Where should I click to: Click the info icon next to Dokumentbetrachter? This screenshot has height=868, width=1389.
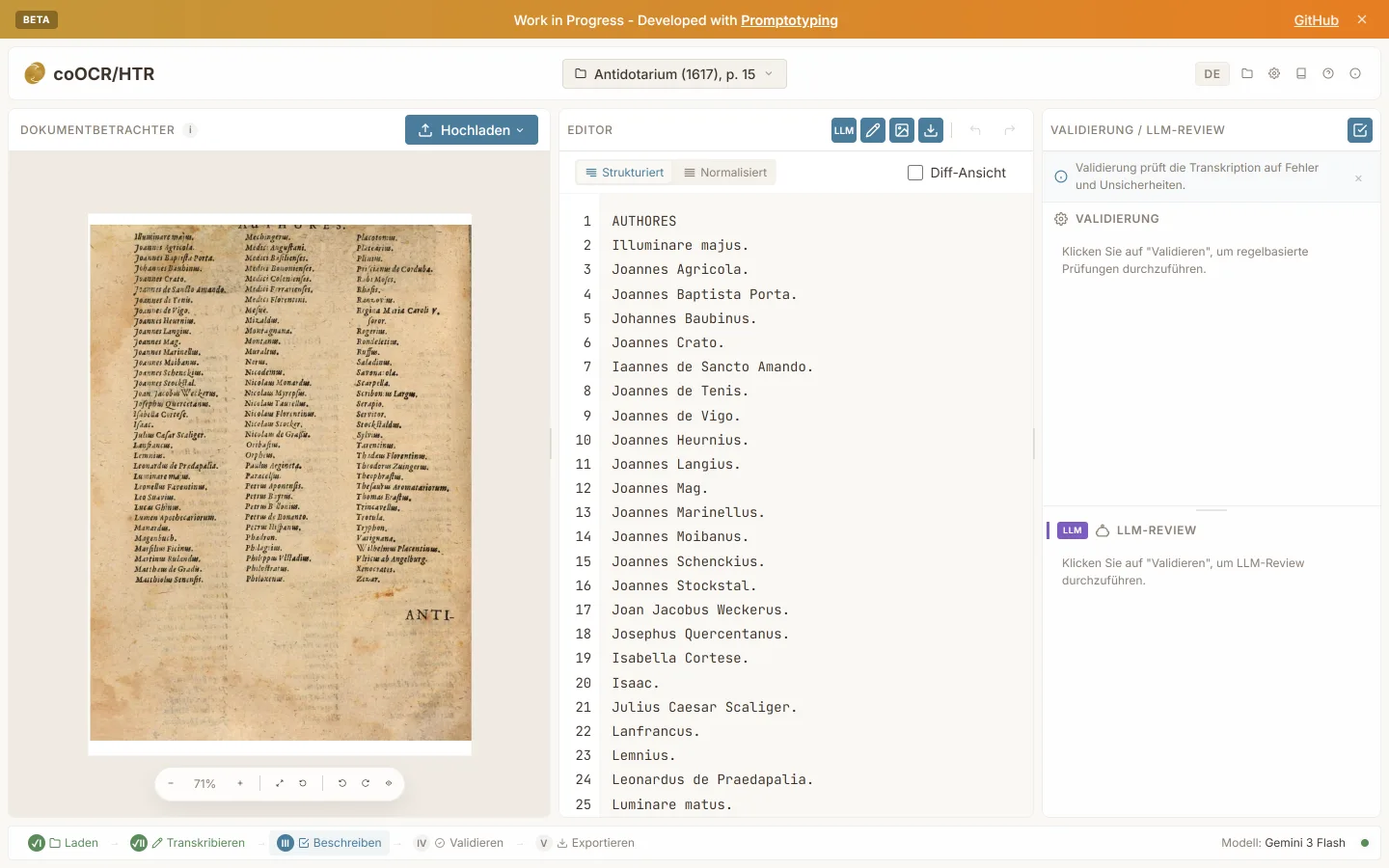[x=190, y=130]
